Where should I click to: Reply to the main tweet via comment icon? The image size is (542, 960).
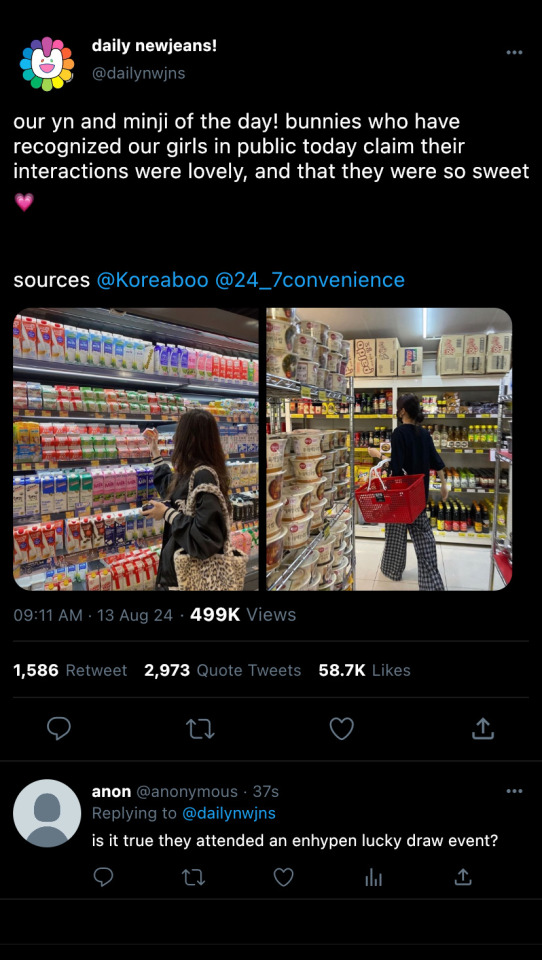[59, 729]
